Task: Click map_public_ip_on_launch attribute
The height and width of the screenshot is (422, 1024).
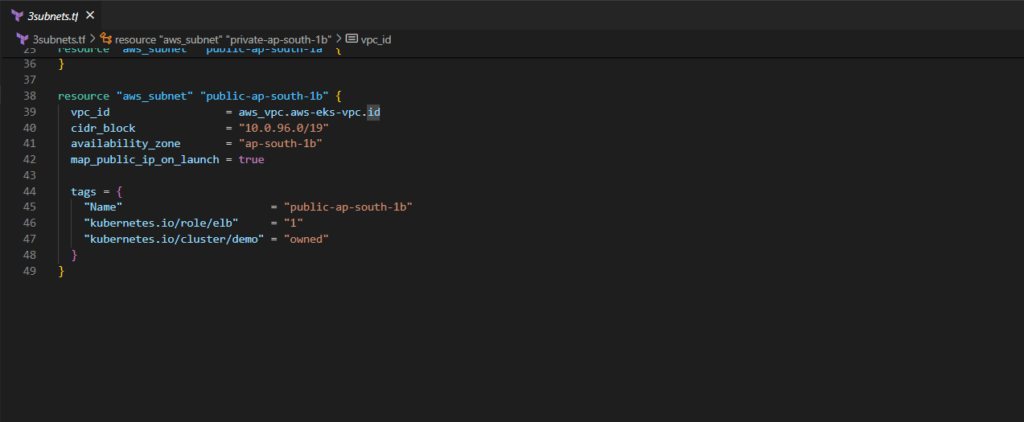Action: [145, 159]
